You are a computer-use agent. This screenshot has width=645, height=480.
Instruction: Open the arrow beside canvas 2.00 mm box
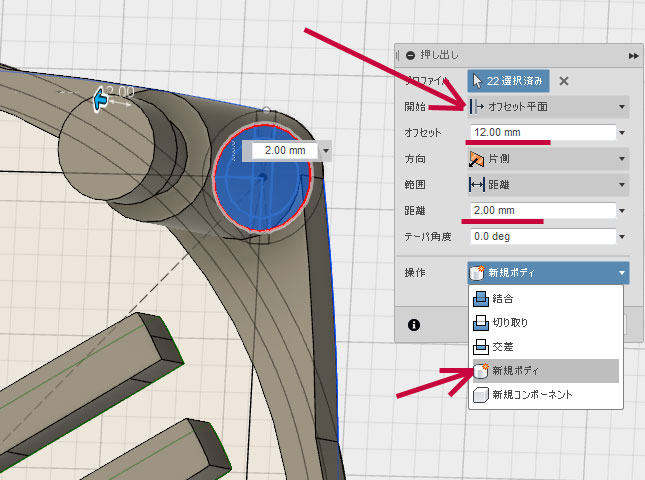(325, 151)
